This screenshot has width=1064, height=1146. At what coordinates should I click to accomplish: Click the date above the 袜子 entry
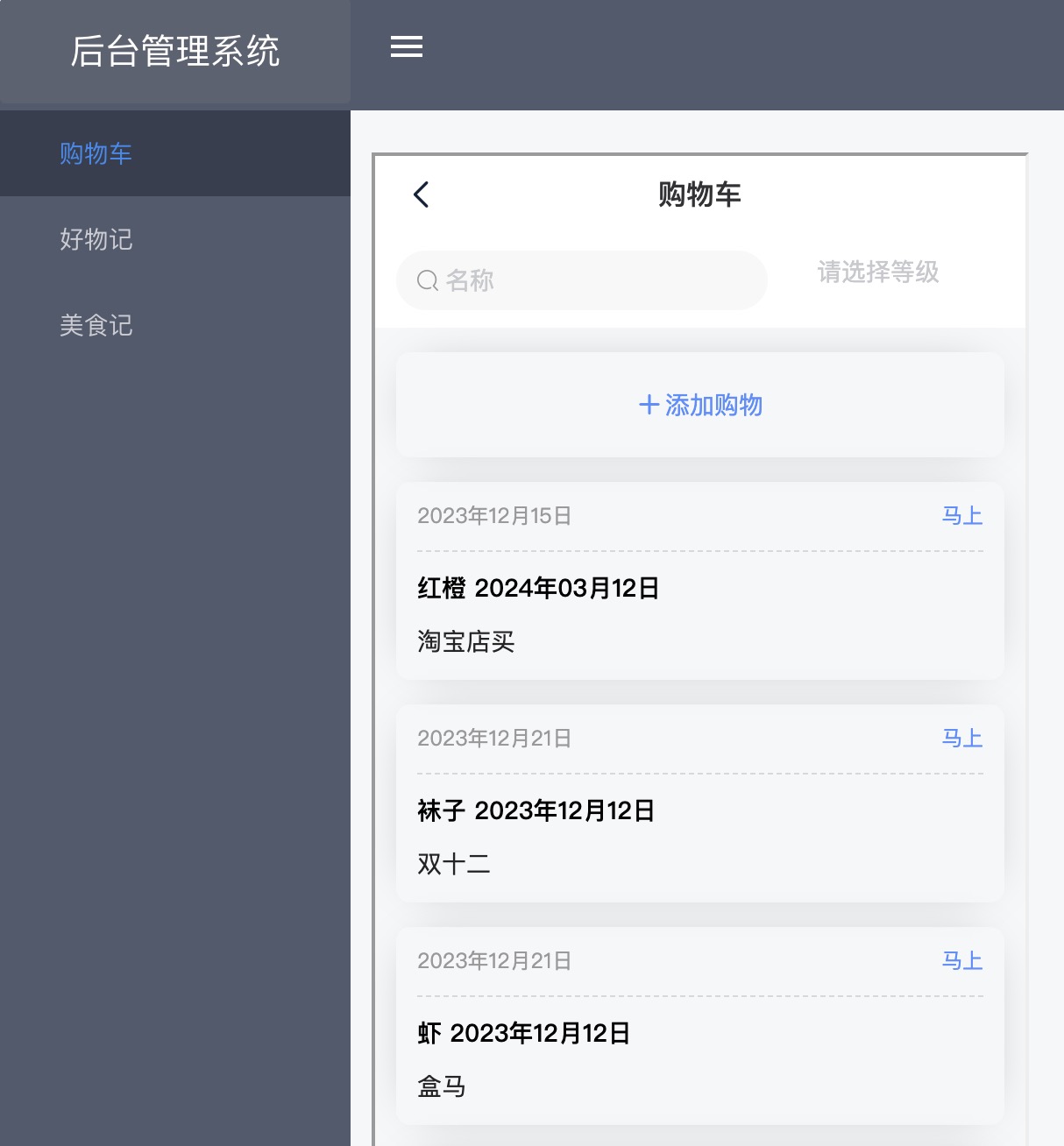(494, 738)
